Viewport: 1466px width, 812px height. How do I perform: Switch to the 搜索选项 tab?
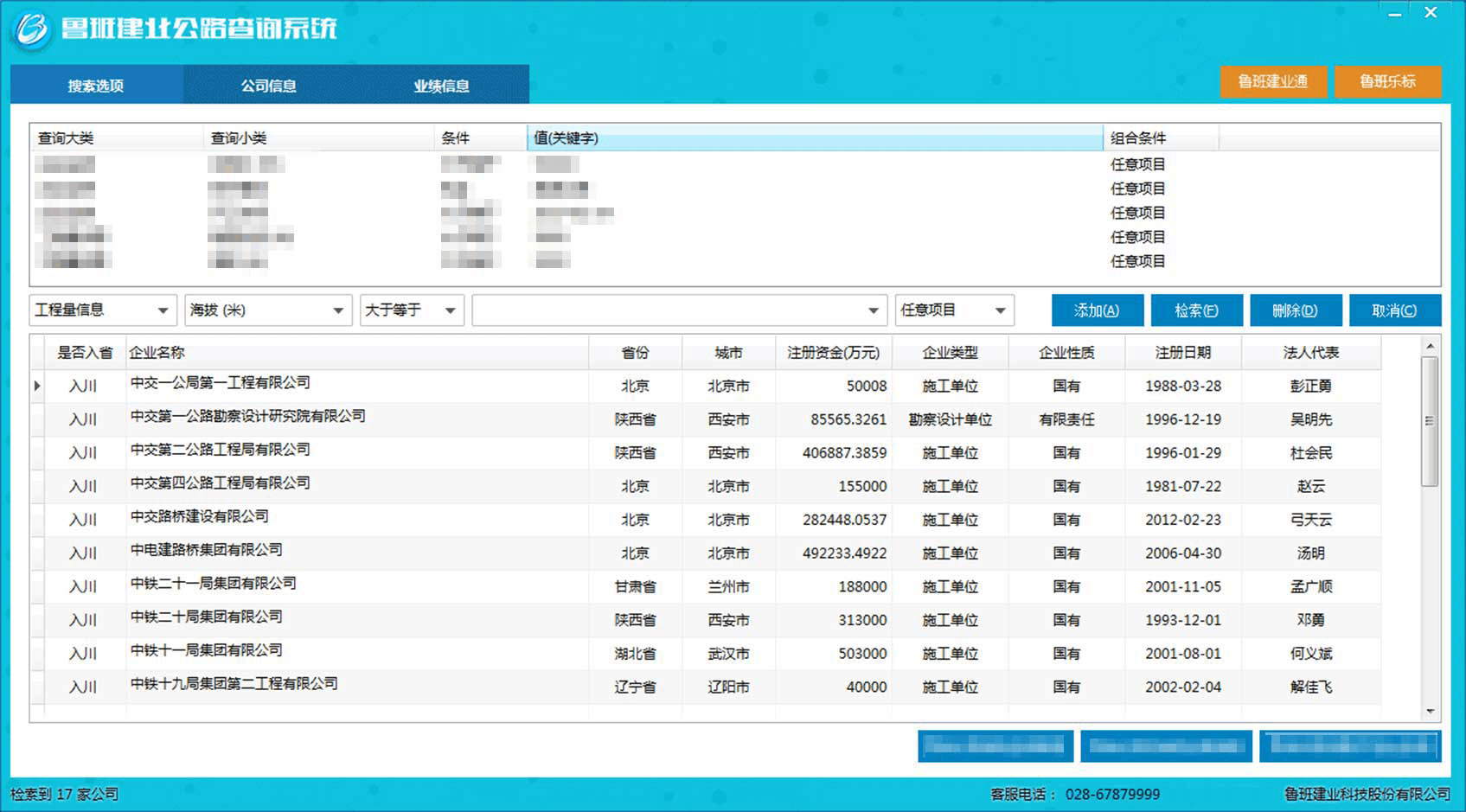tap(96, 86)
